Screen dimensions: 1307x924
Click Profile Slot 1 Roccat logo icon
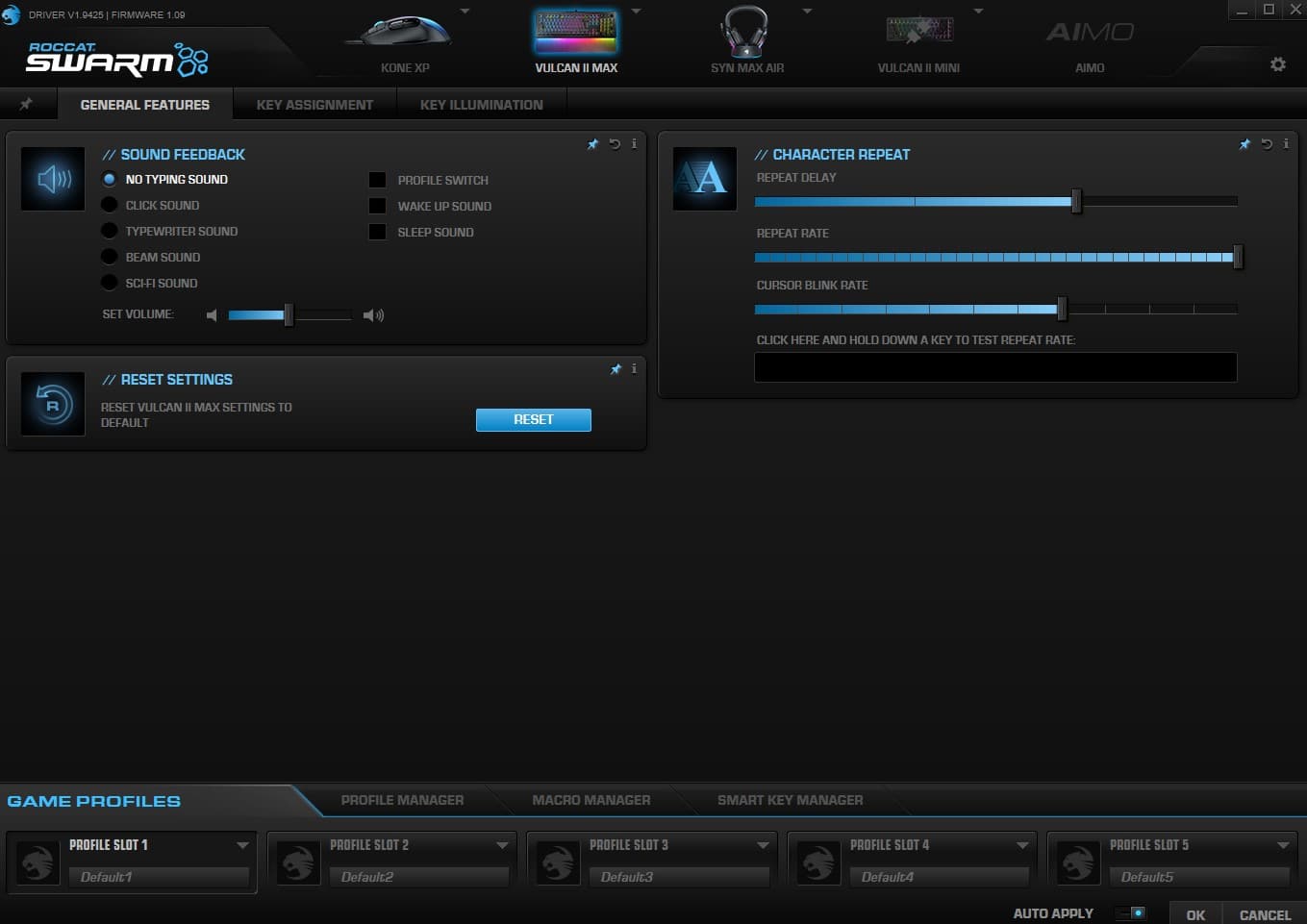(x=38, y=862)
